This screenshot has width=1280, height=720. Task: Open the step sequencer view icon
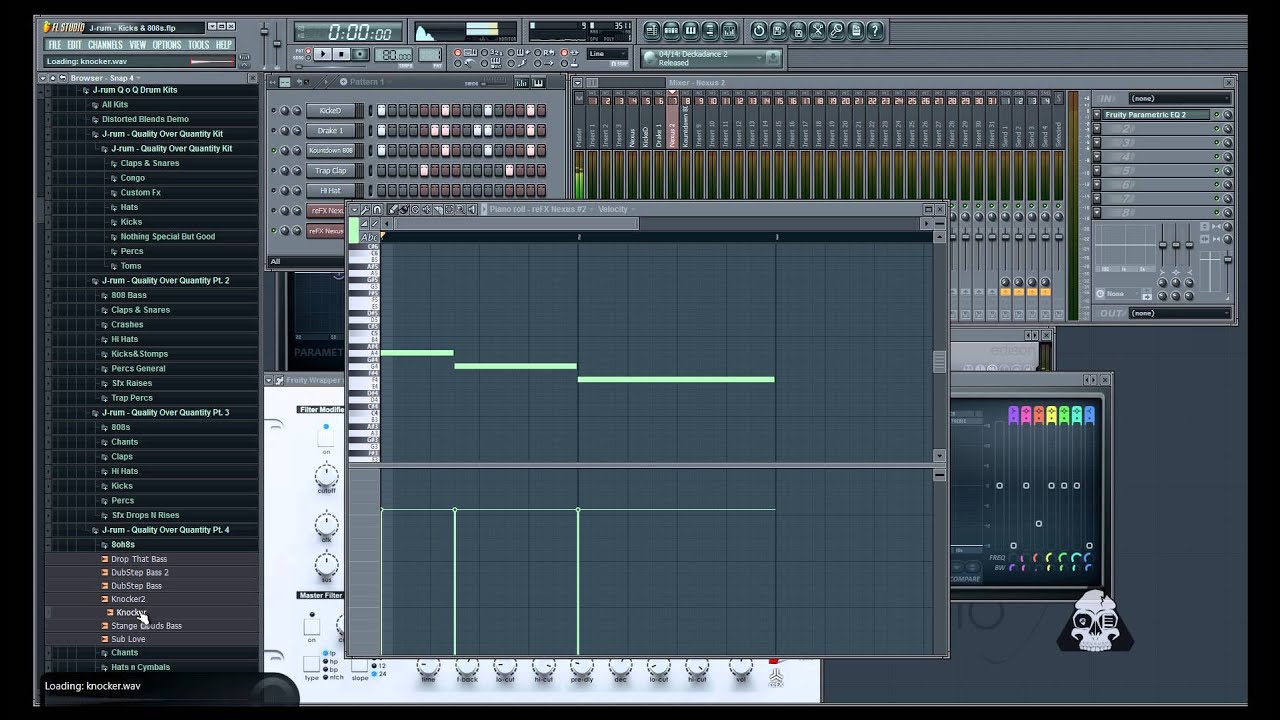tap(671, 31)
